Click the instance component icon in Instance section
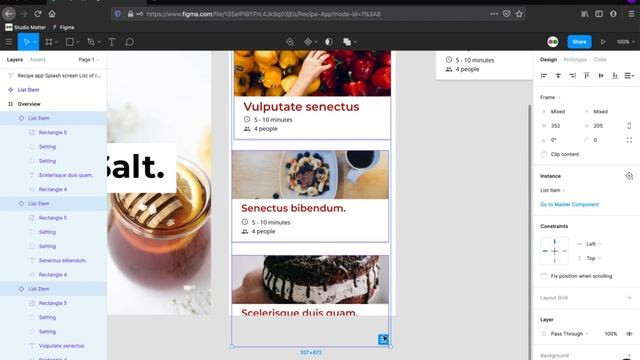 point(629,176)
